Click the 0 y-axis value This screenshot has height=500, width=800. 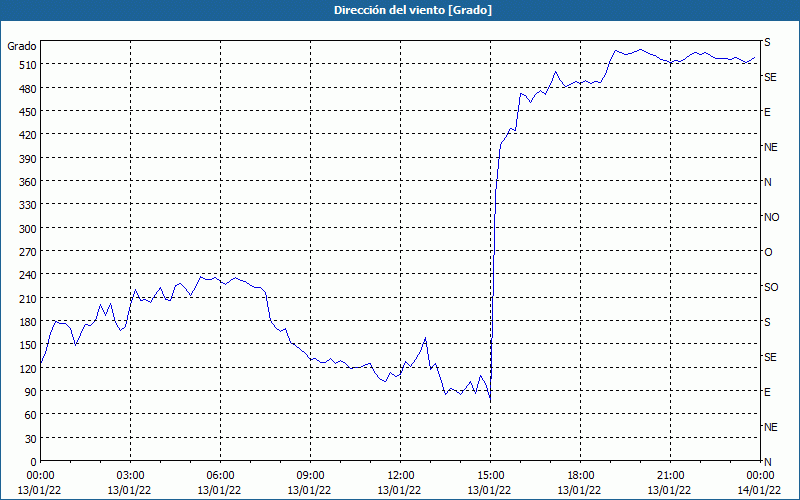point(34,462)
